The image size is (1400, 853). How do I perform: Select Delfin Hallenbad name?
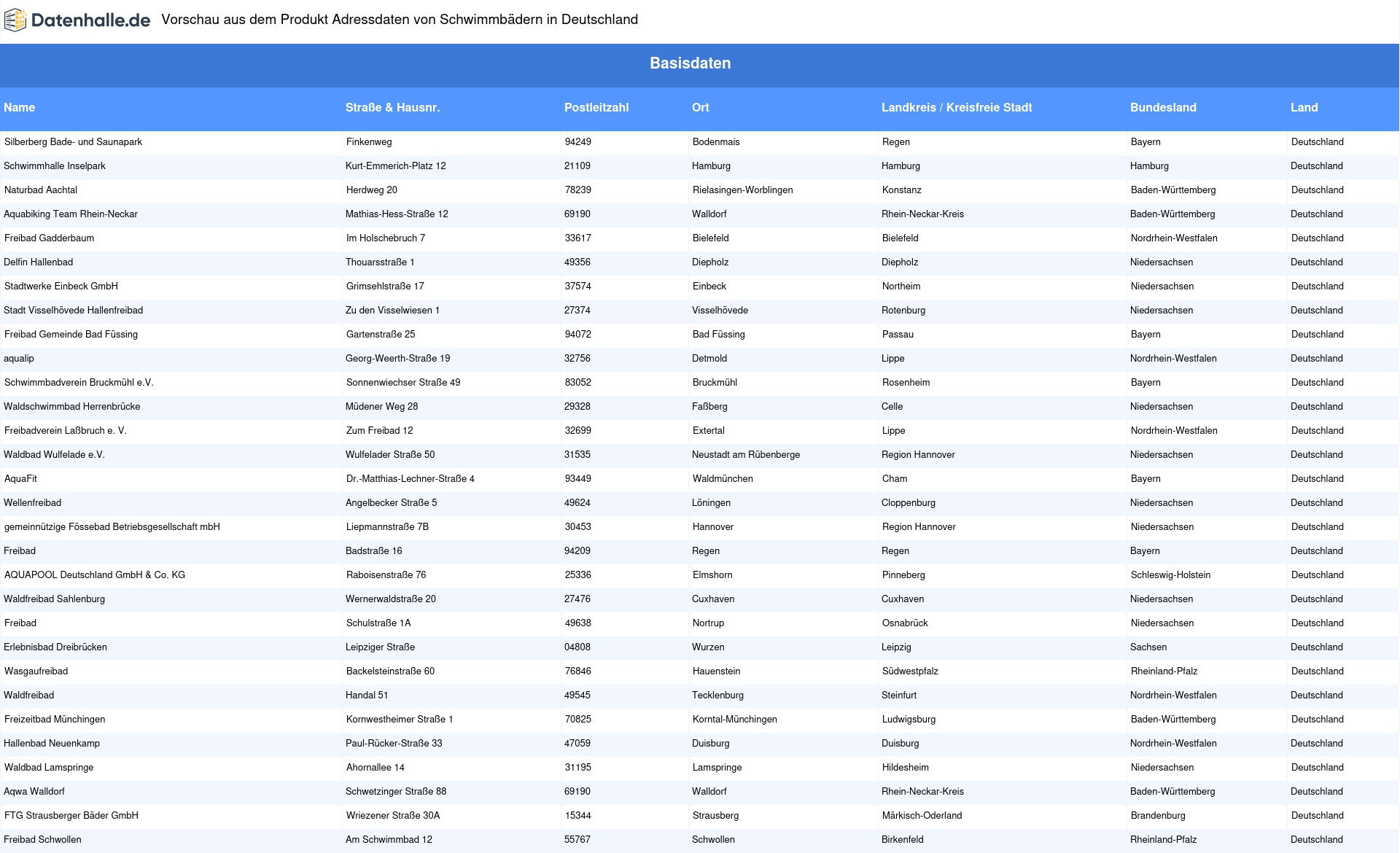tap(39, 262)
